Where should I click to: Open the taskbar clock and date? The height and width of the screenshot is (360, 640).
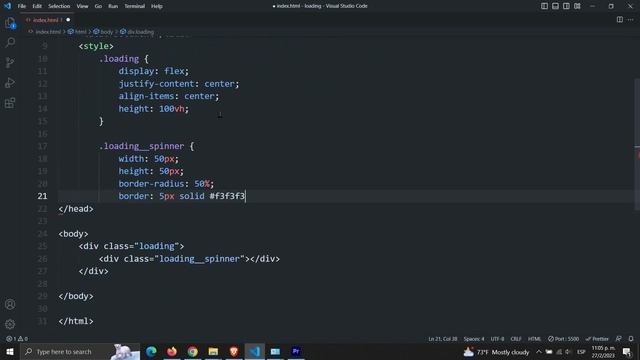603,352
